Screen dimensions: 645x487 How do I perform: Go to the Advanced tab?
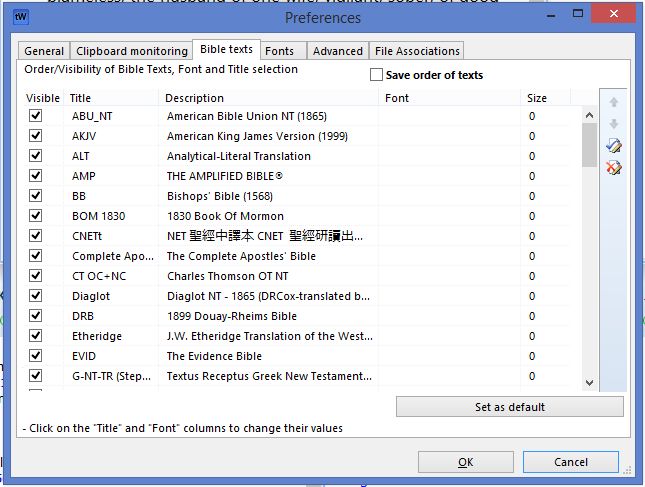(338, 51)
